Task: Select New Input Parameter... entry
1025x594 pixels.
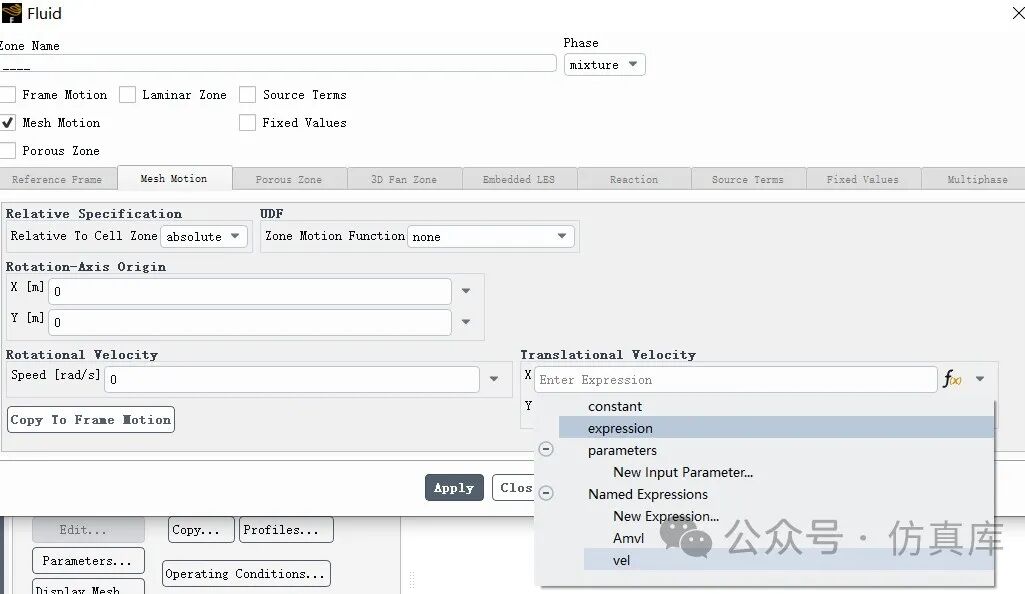Action: (683, 472)
